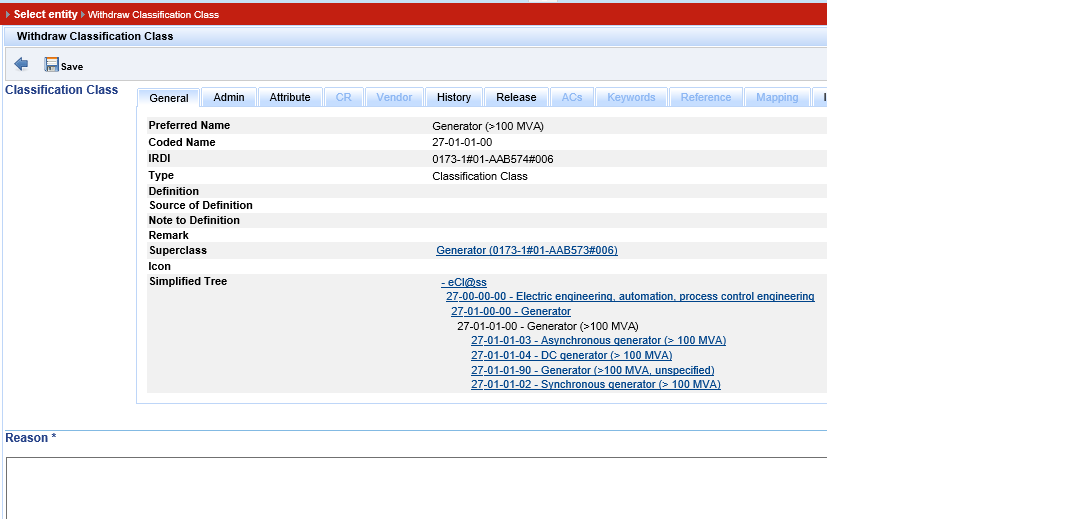Click the Save floppy disk icon
The image size is (1083, 519).
pos(52,65)
